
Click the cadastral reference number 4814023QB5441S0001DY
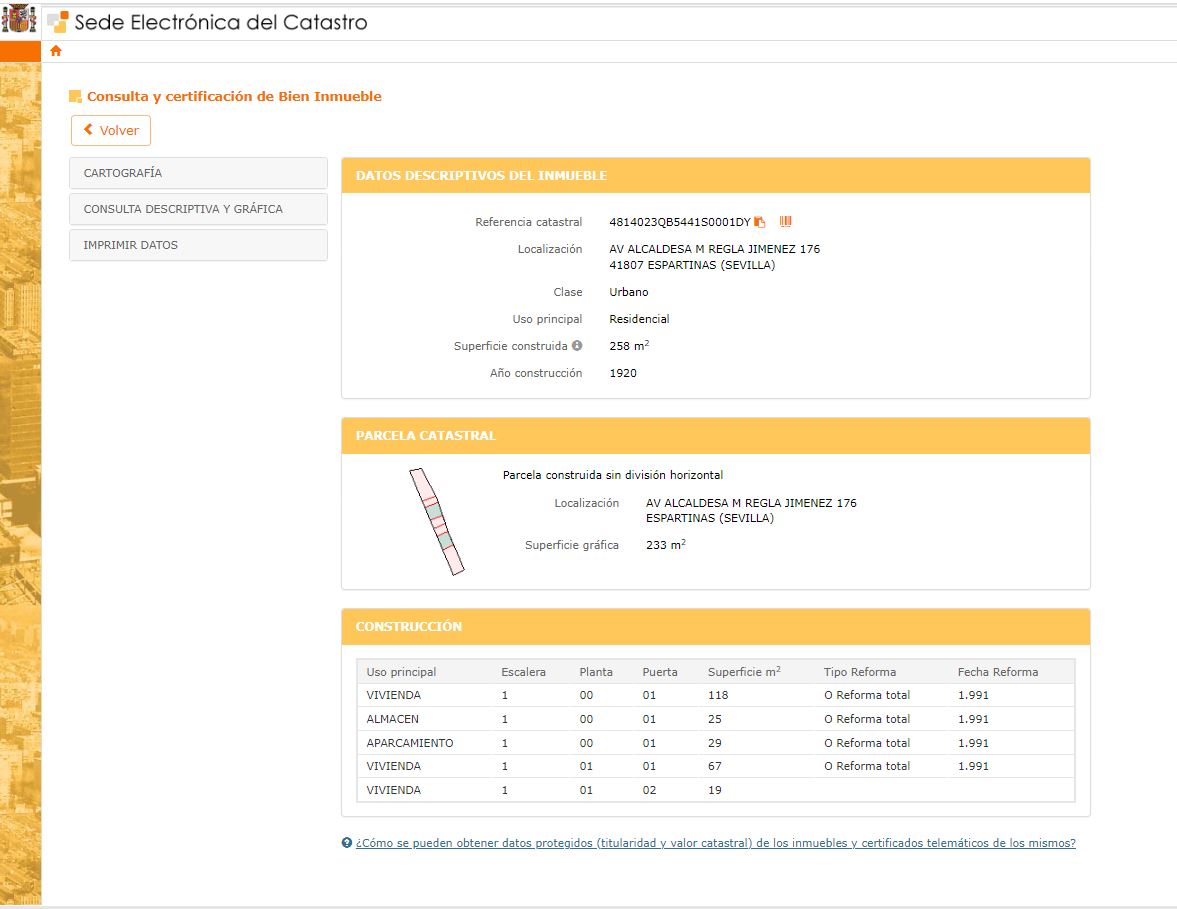(679, 222)
